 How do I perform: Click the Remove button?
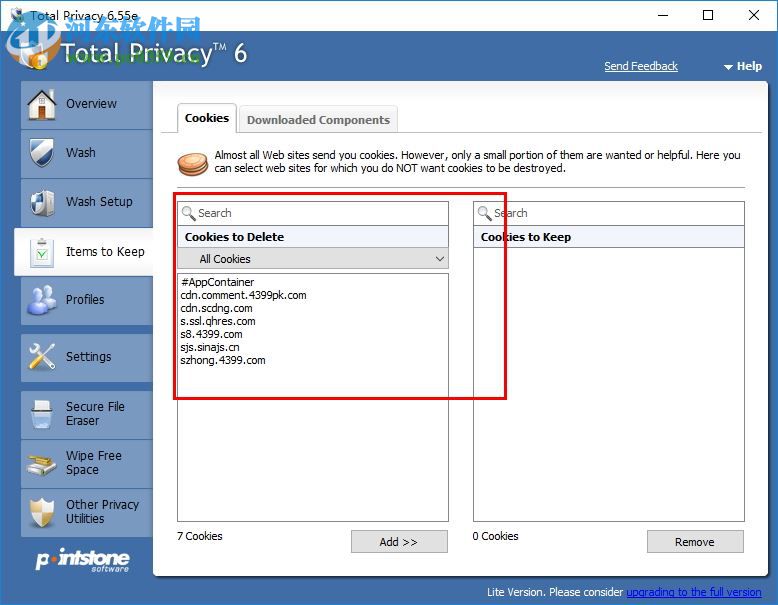pyautogui.click(x=695, y=541)
